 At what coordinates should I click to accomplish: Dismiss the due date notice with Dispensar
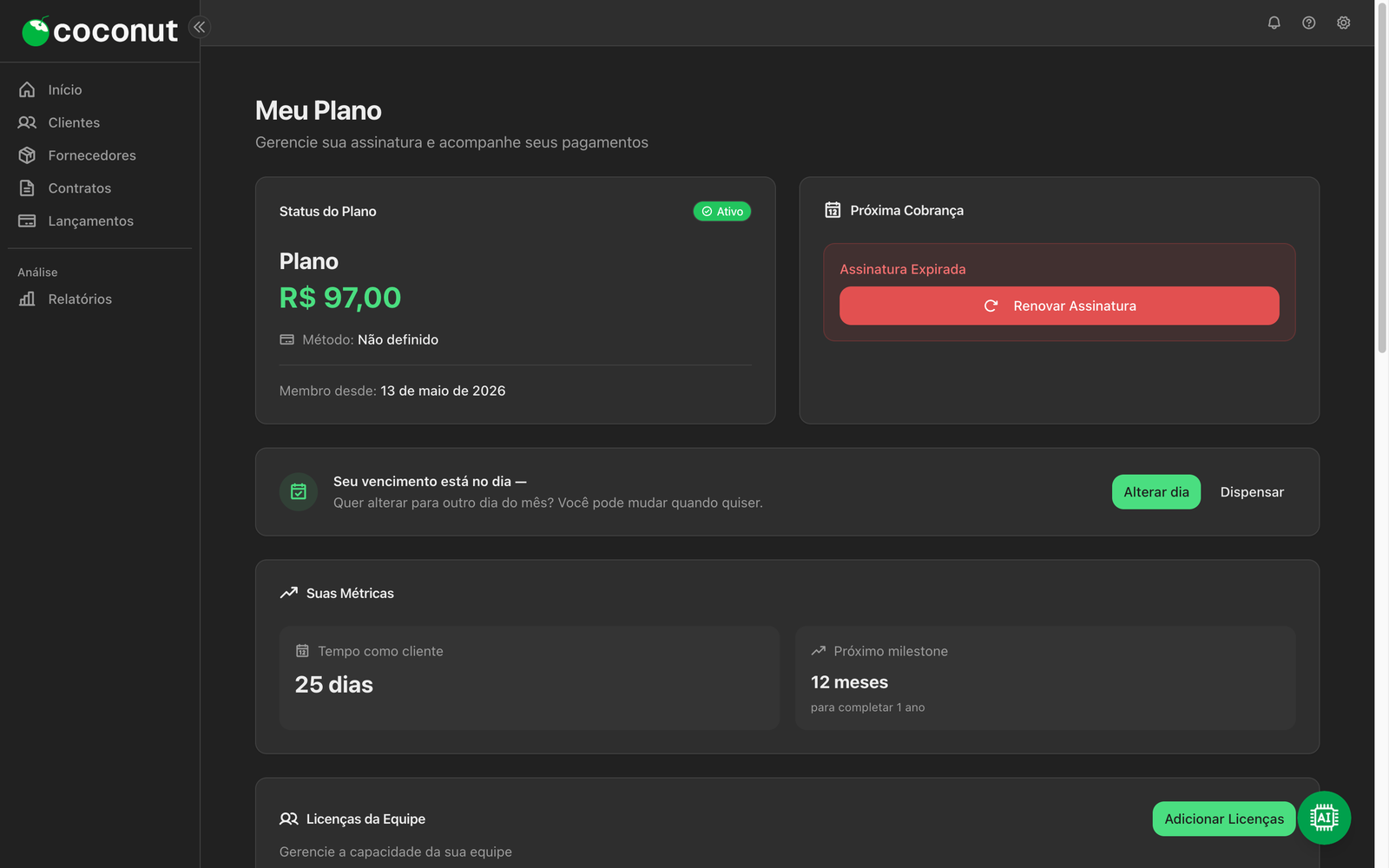tap(1252, 492)
